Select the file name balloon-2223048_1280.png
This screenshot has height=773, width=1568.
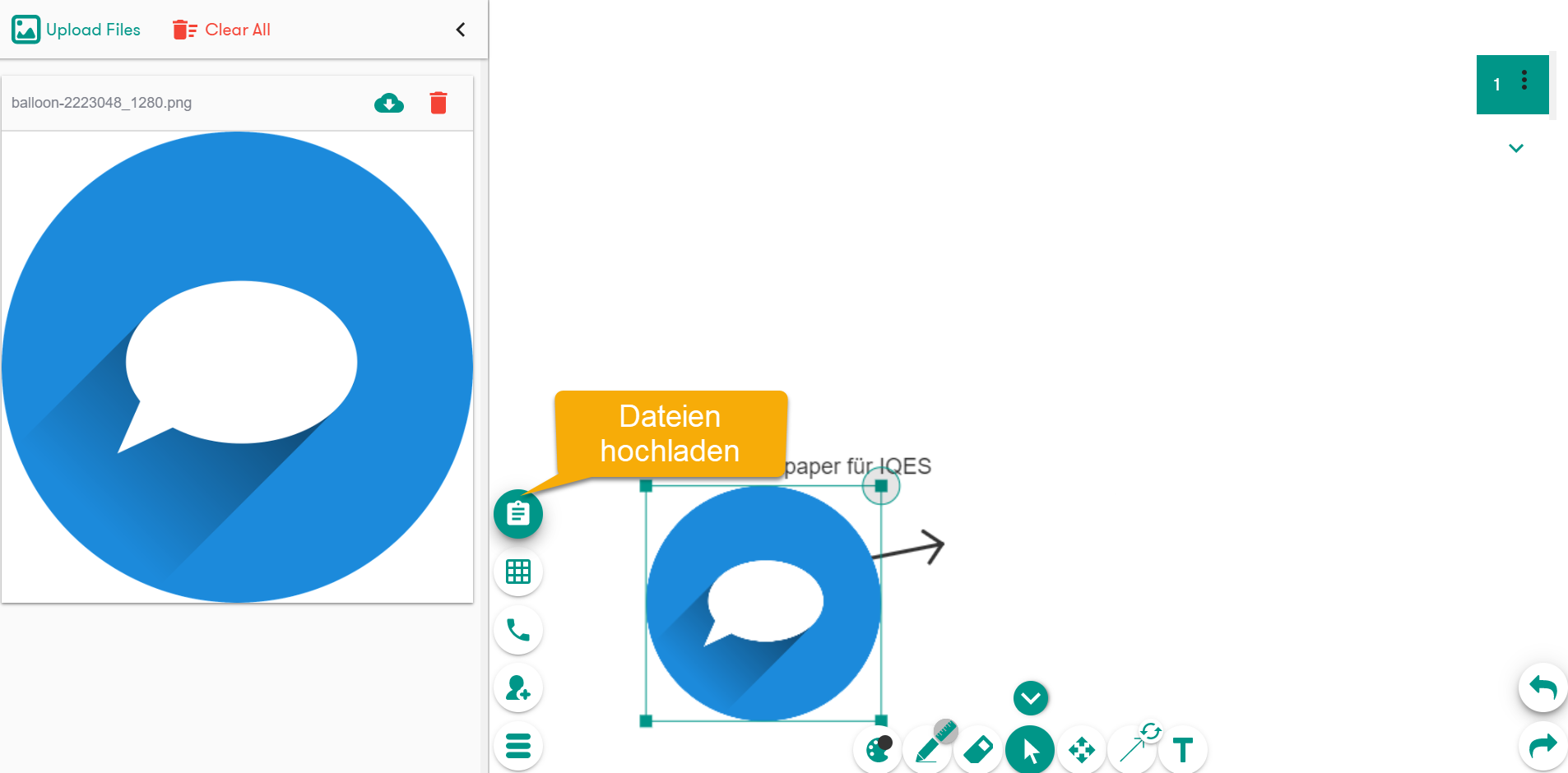click(101, 103)
